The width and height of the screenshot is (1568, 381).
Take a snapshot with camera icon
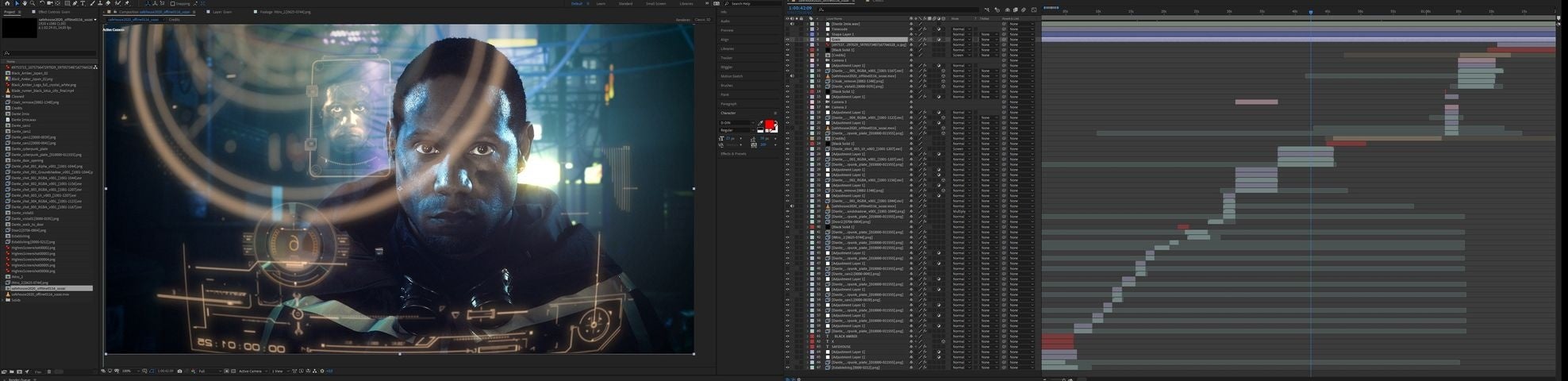[179, 371]
